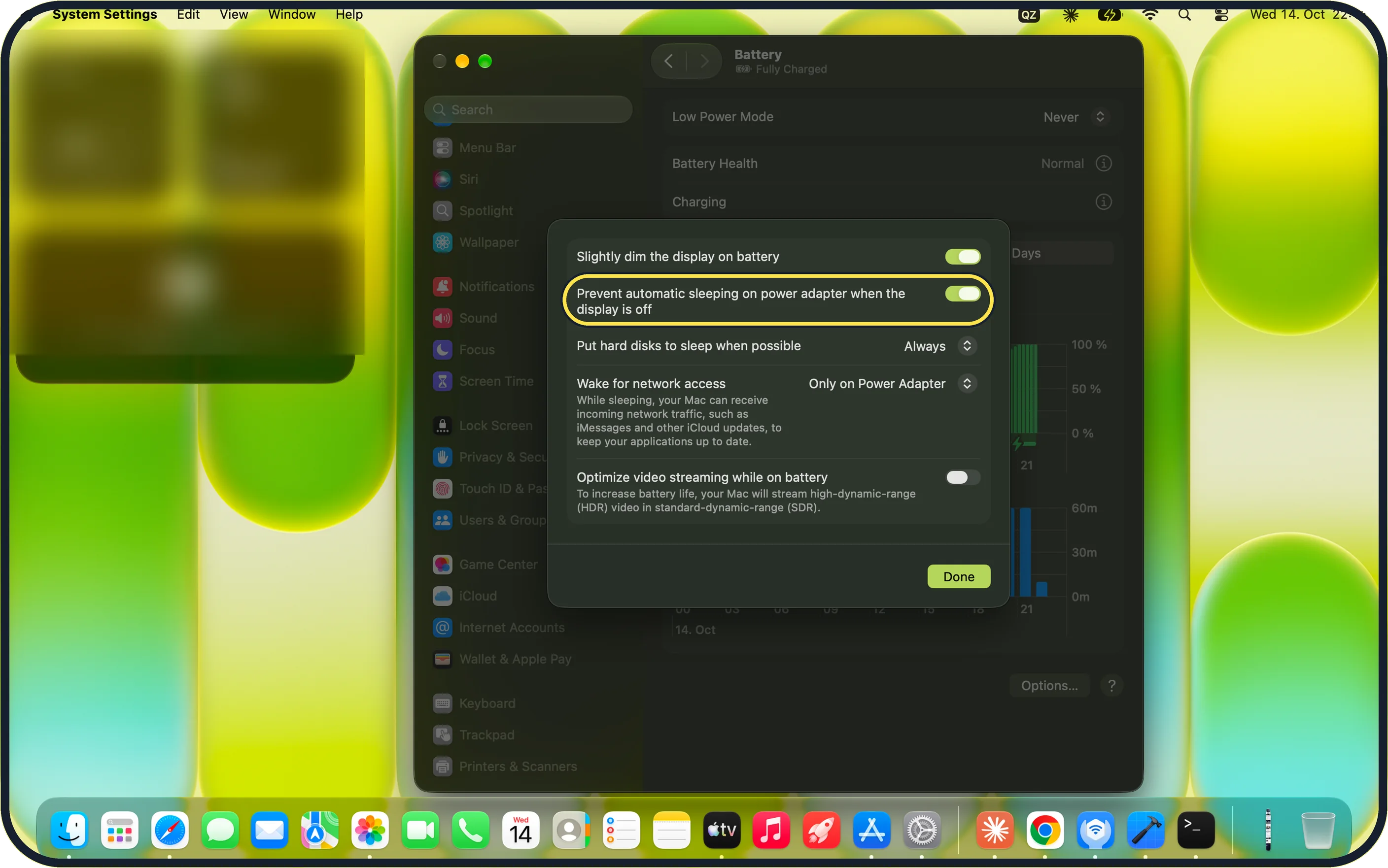Open Google Chrome from the Dock

click(x=1044, y=830)
